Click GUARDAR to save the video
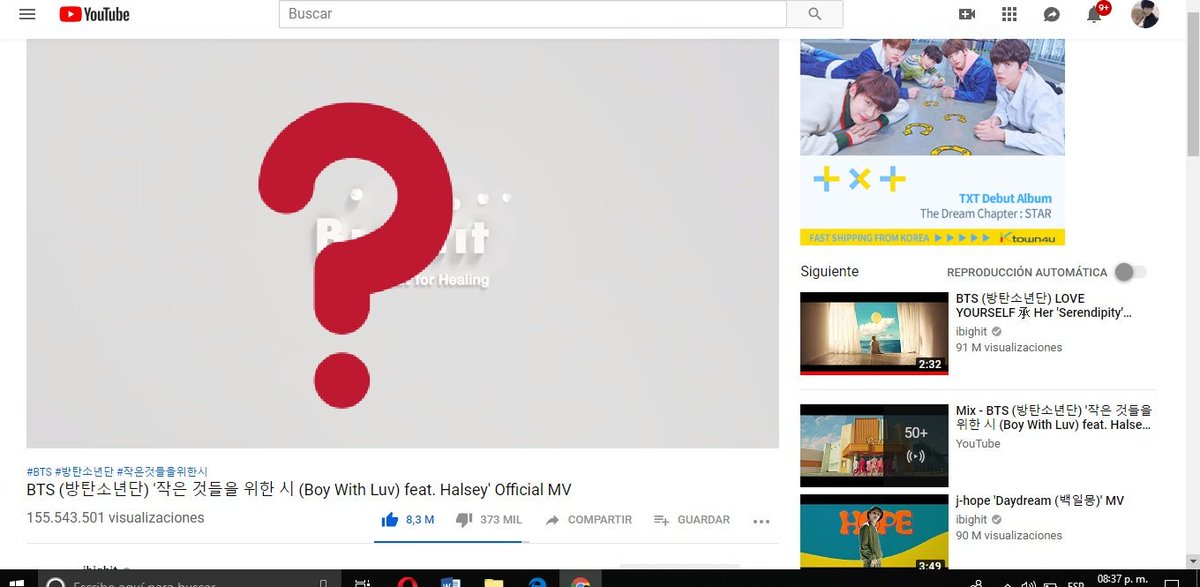The height and width of the screenshot is (587, 1200). point(691,520)
